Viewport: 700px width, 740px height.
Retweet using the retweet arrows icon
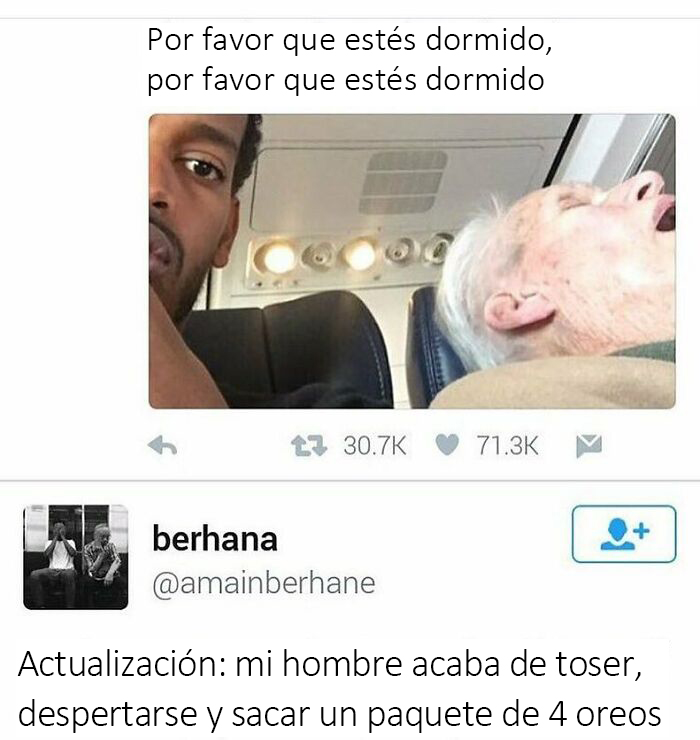pos(309,446)
